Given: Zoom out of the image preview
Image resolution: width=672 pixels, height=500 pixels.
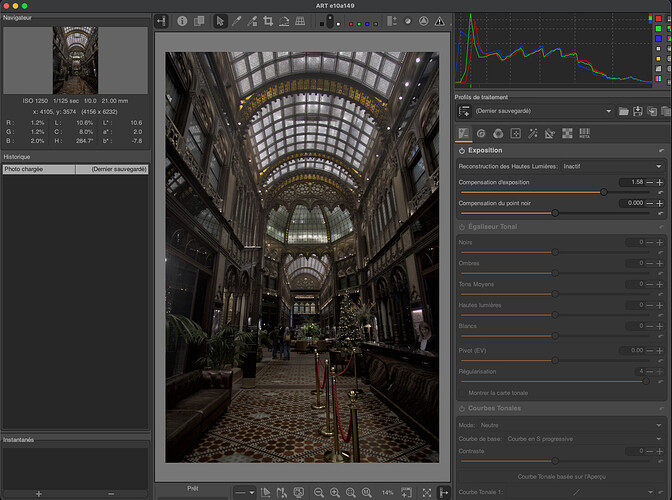Looking at the screenshot, I should pos(318,493).
